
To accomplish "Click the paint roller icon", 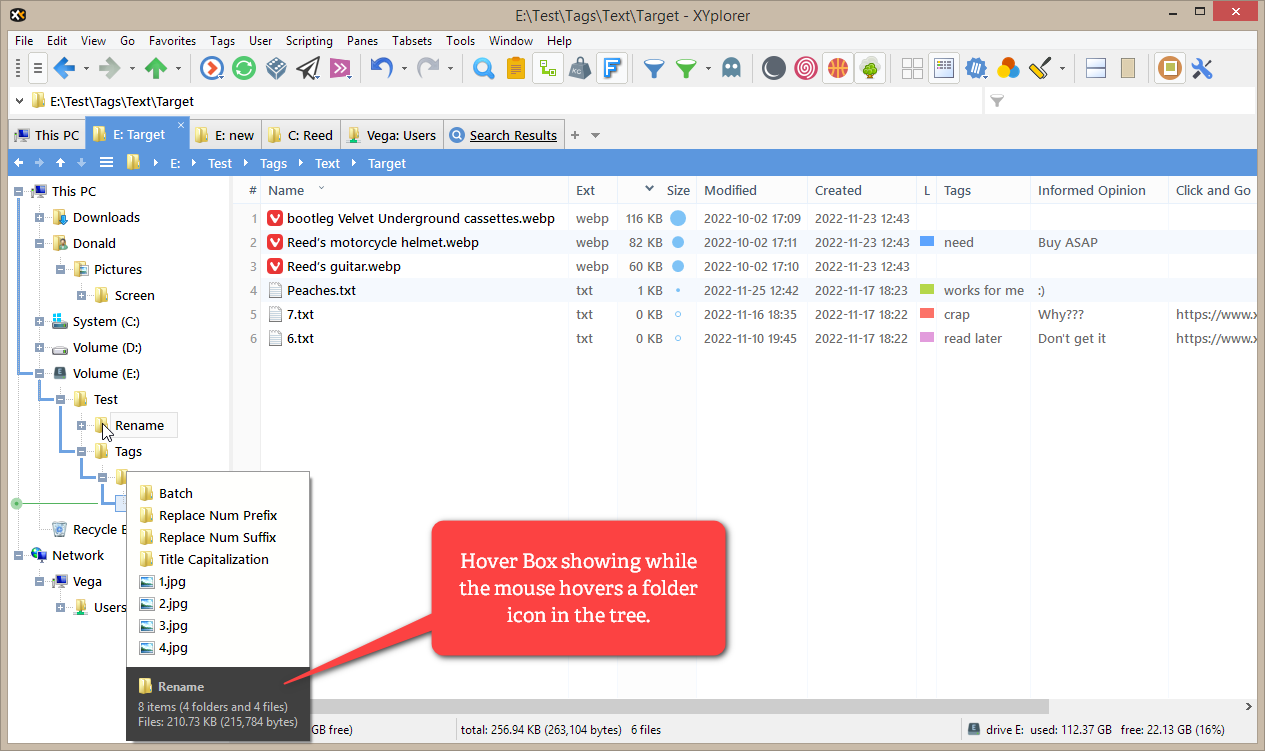I will pos(1041,68).
